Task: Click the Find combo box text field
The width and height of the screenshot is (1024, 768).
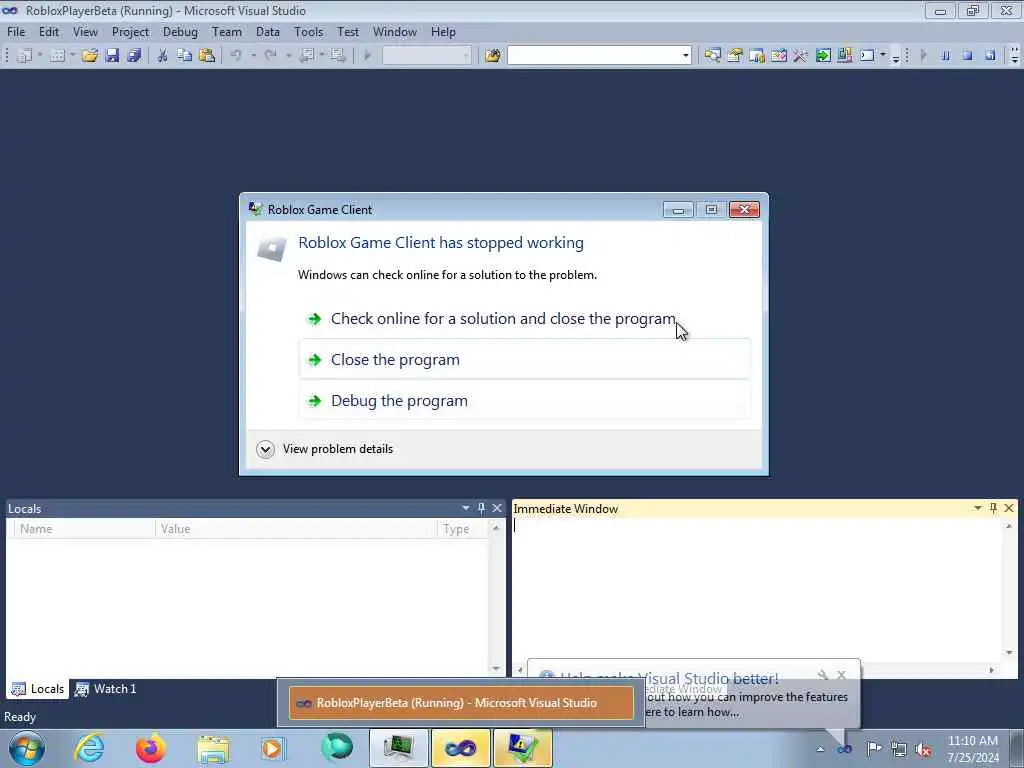Action: click(x=594, y=56)
